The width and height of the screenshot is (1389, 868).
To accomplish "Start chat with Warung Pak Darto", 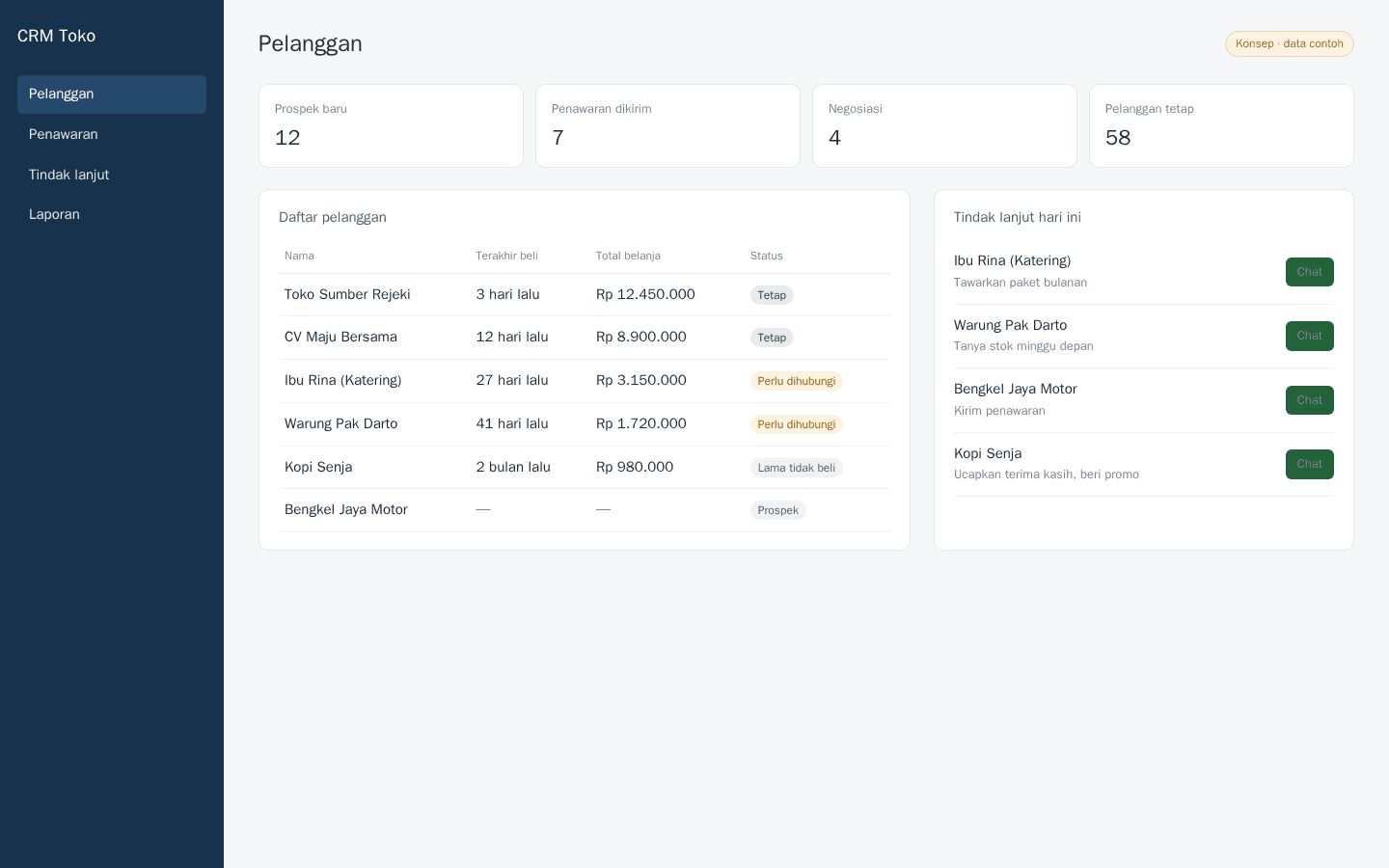I will tap(1310, 336).
